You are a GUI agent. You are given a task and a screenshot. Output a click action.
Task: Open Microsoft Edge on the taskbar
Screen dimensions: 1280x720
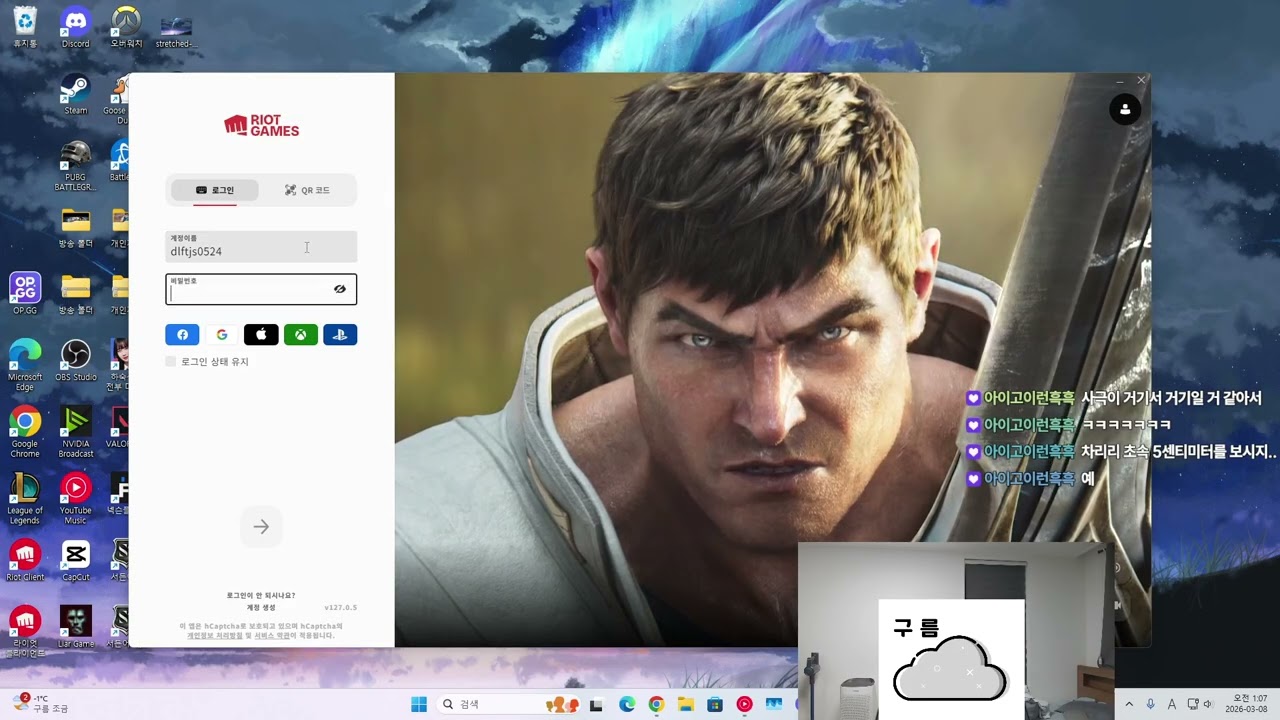point(627,704)
